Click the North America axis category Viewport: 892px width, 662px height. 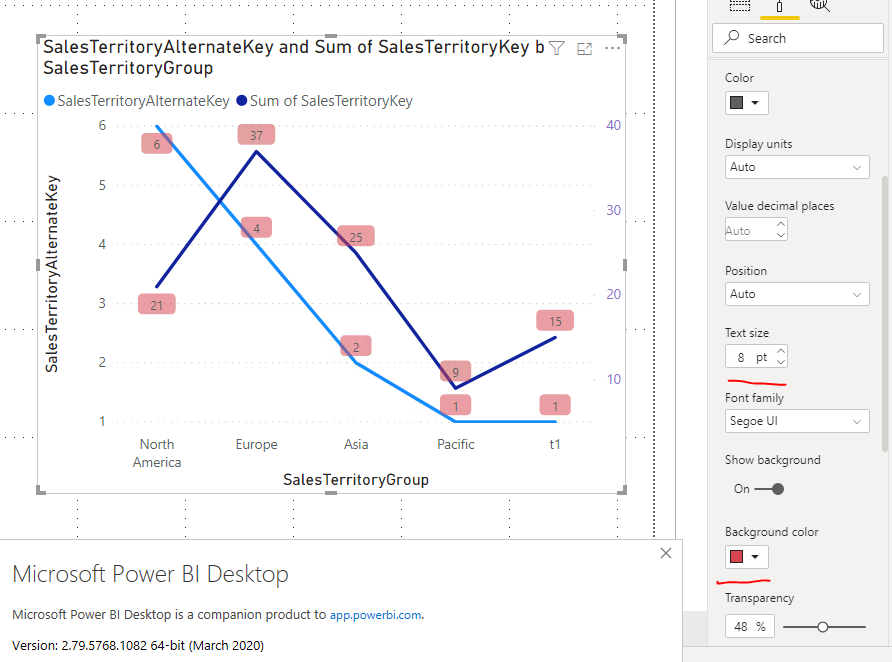point(157,453)
